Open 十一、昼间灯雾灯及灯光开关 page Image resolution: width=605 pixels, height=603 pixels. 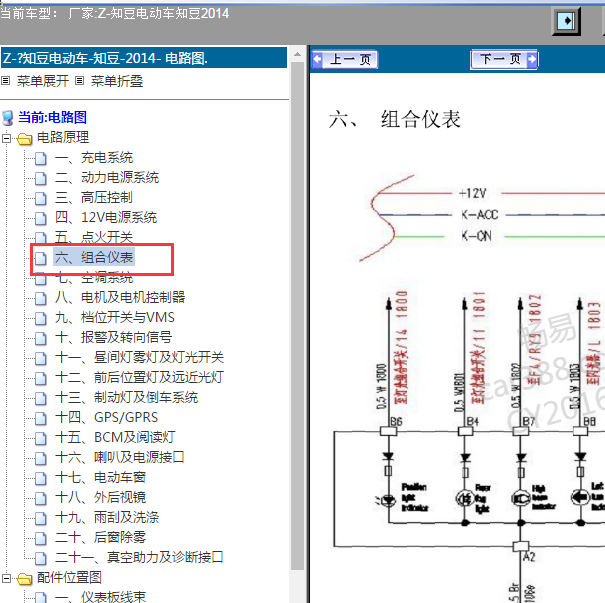(139, 358)
